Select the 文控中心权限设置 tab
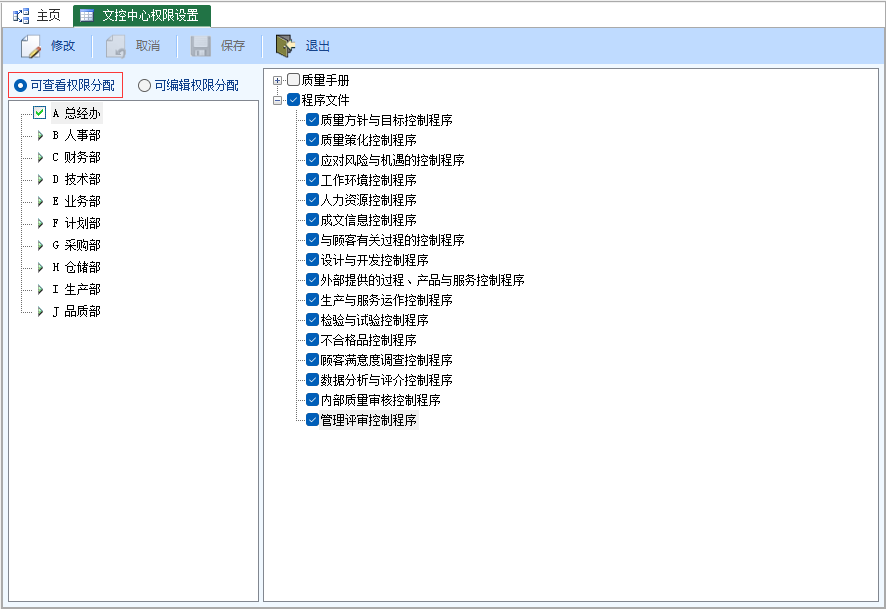This screenshot has height=609, width=886. coord(142,16)
